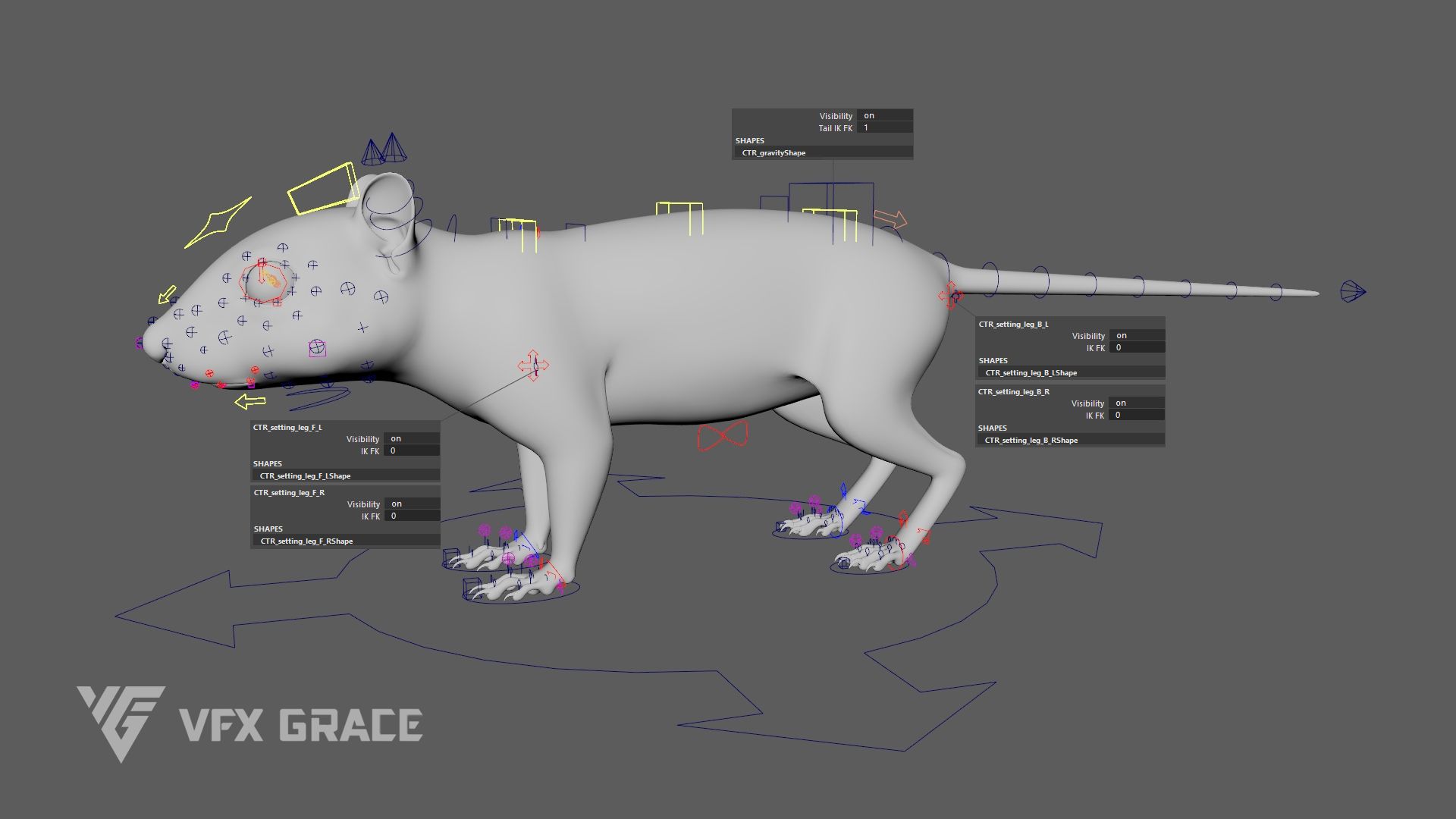The image size is (1456, 819).
Task: Select the yellow mid-back spine control
Action: point(680,219)
